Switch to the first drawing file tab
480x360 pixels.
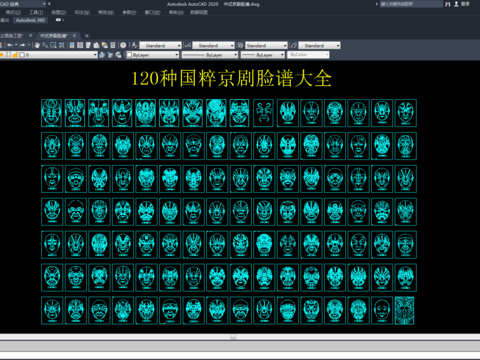(x=12, y=35)
